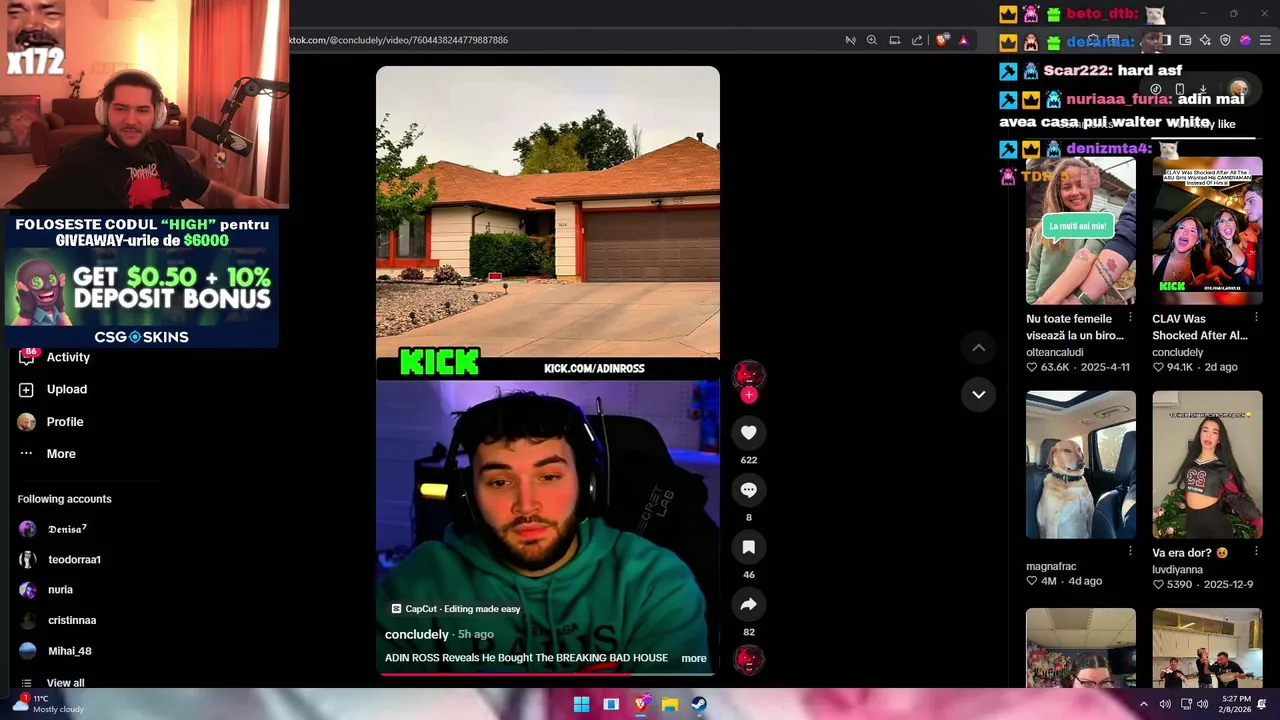Screen dimensions: 1280x720
Task: Open the Brave Rewards triangle icon
Action: coord(963,40)
